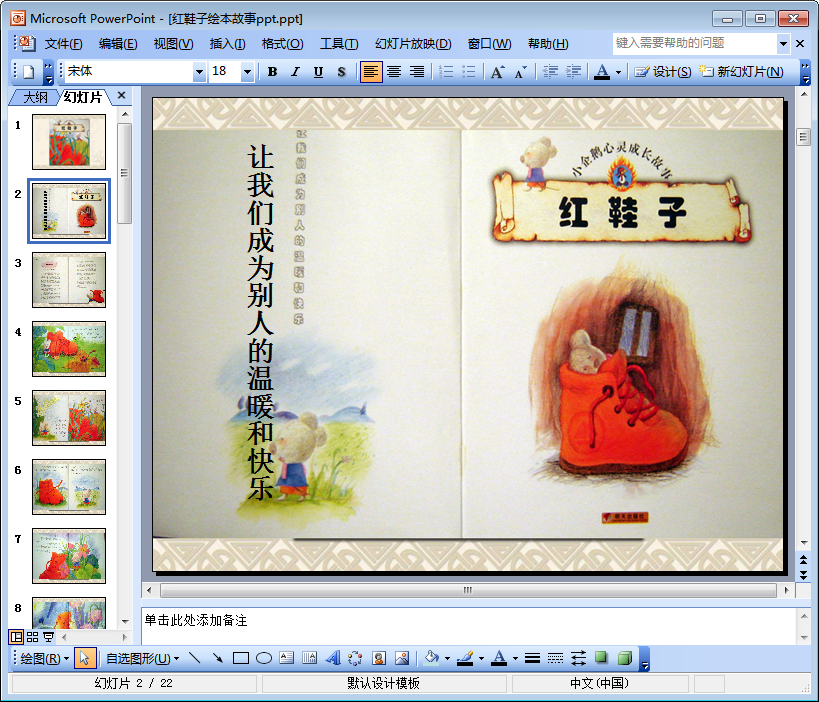Viewport: 819px width, 702px height.
Task: Open the Shadow Style options
Action: 601,658
